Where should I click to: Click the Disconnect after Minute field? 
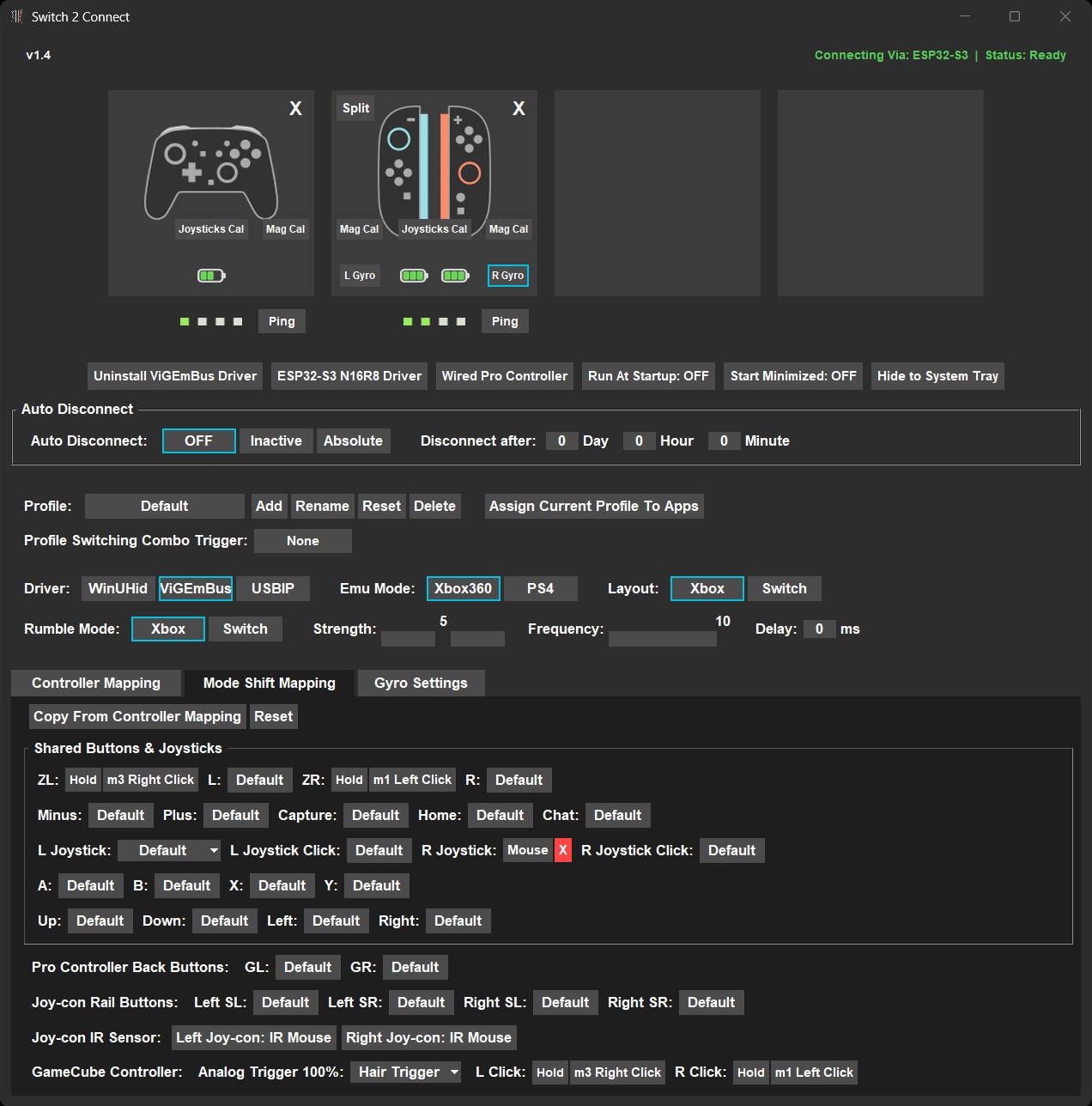pyautogui.click(x=724, y=441)
